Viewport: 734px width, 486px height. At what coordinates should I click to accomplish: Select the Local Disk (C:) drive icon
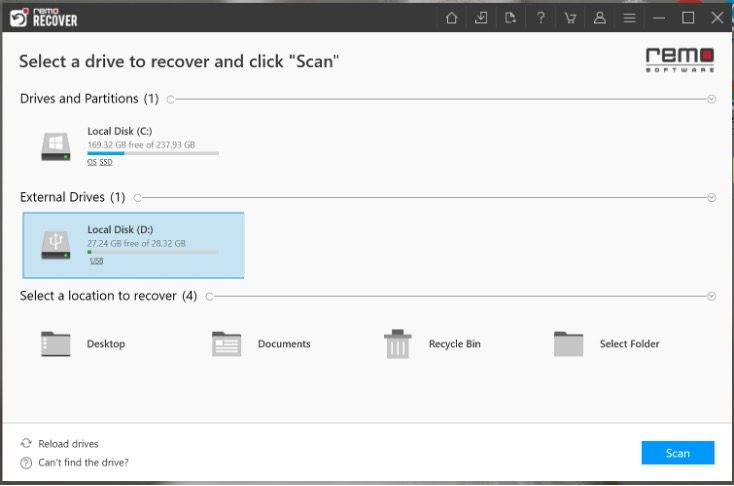pyautogui.click(x=56, y=147)
